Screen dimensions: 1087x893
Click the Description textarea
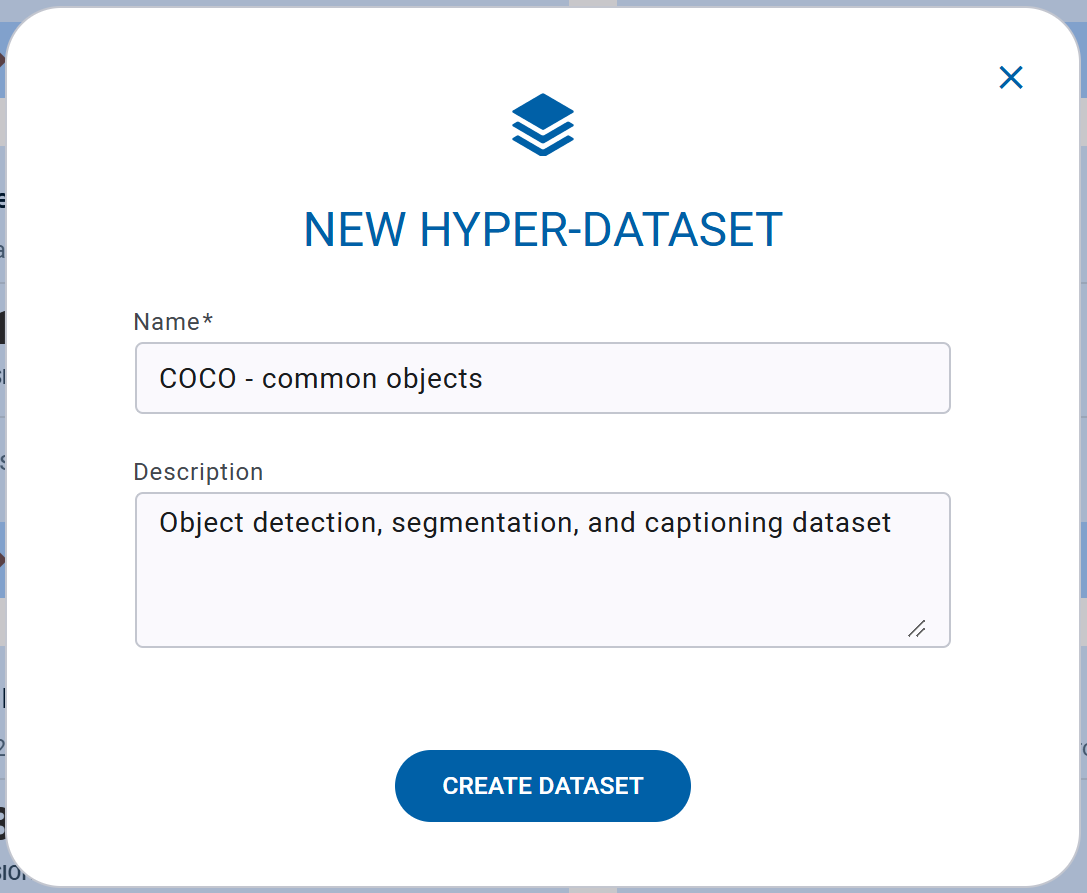point(542,570)
